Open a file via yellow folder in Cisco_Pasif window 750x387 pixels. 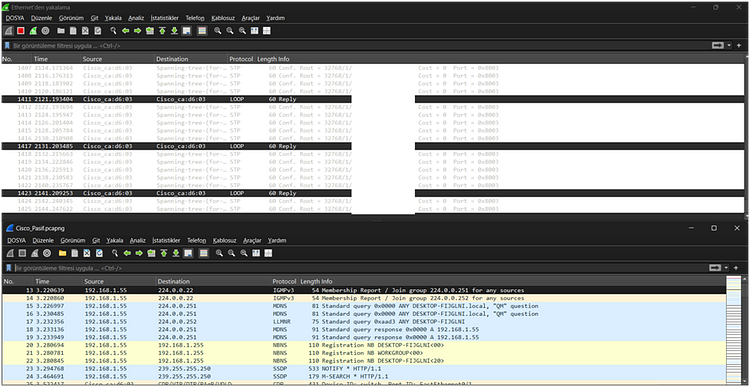[62, 253]
